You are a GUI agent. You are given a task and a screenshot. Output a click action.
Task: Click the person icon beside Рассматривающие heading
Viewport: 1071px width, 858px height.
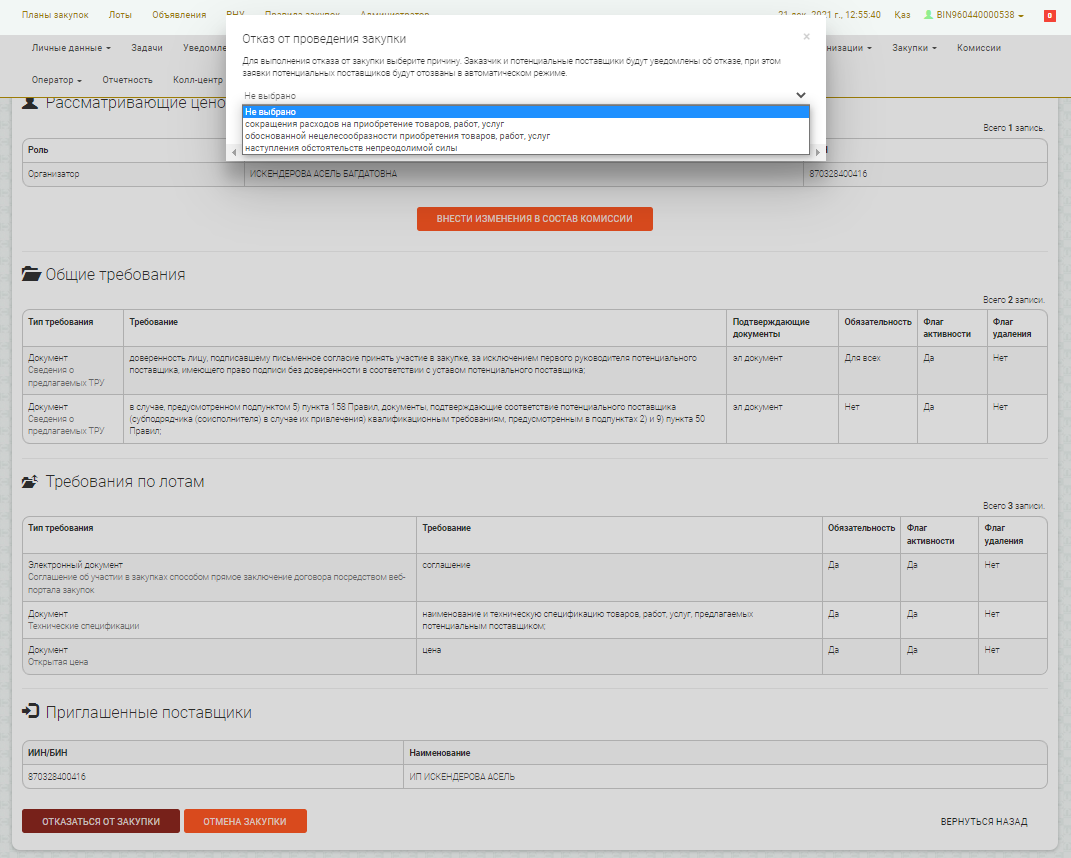pyautogui.click(x=31, y=102)
